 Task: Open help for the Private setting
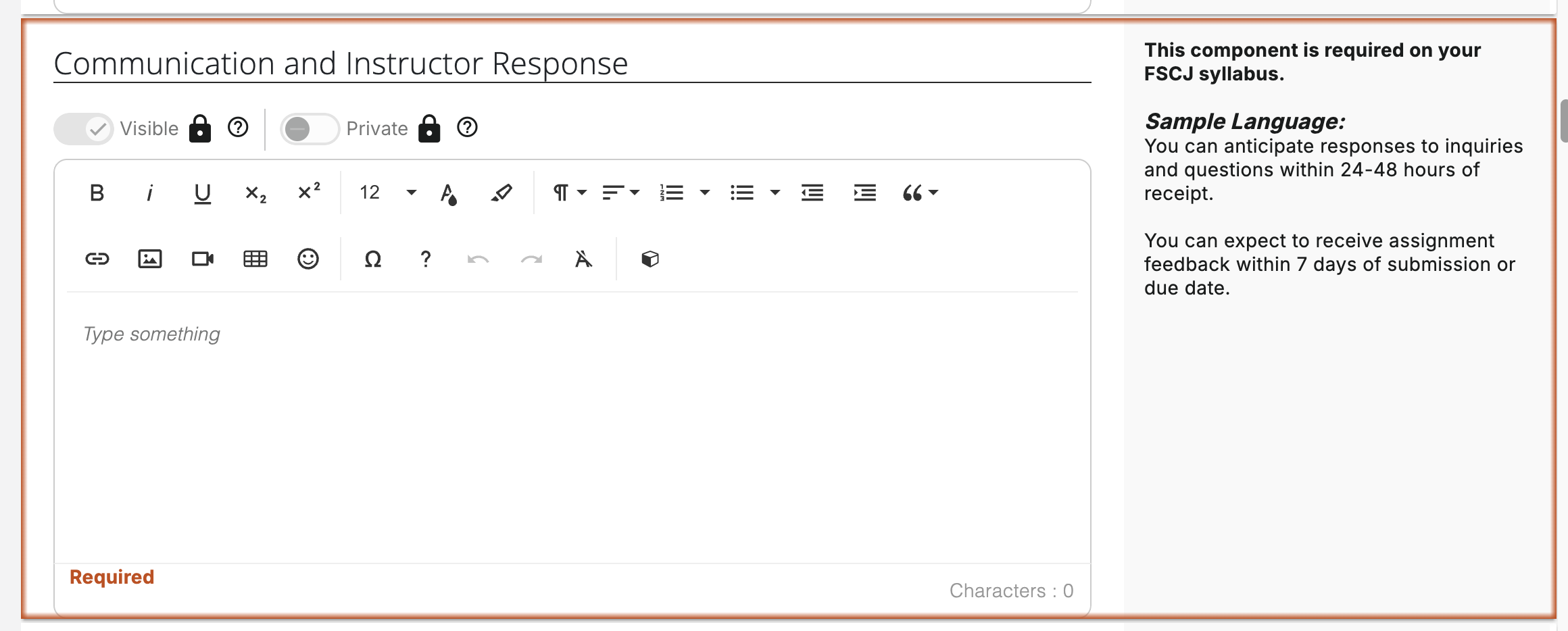(467, 127)
